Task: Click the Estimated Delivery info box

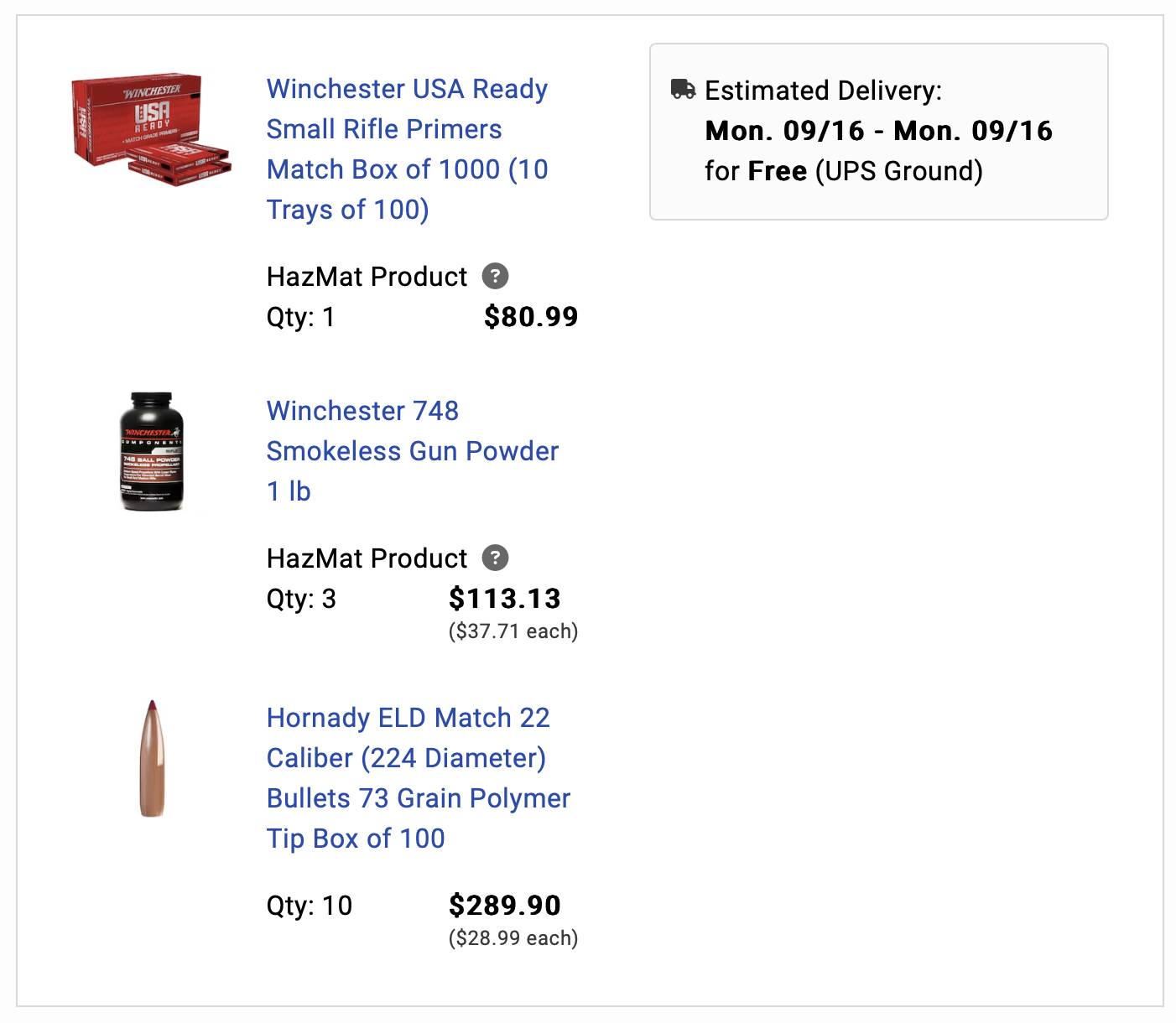Action: 879,132
